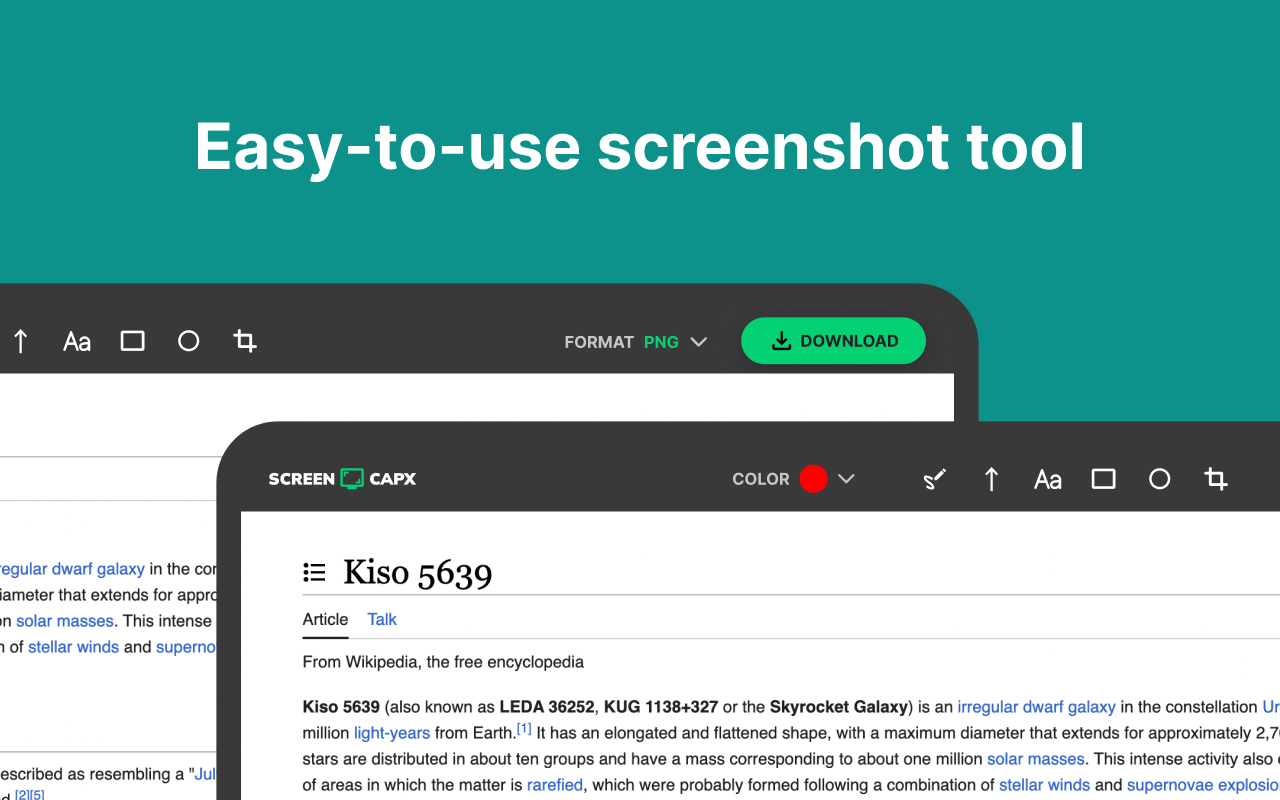
Task: Click the rarefied hyperlink
Action: click(x=555, y=785)
